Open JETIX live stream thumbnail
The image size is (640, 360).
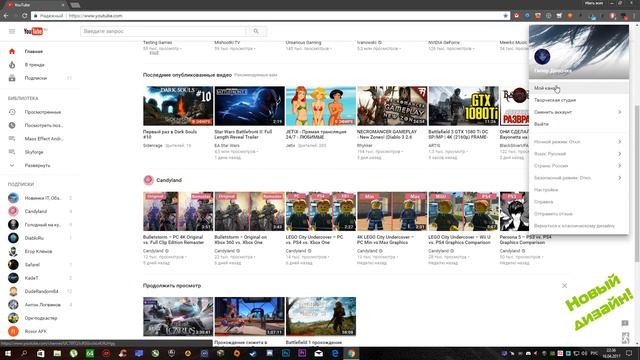[321, 106]
